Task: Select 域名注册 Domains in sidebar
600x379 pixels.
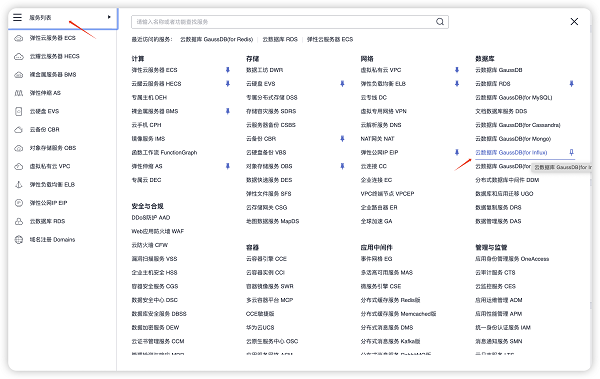Action: tap(52, 240)
